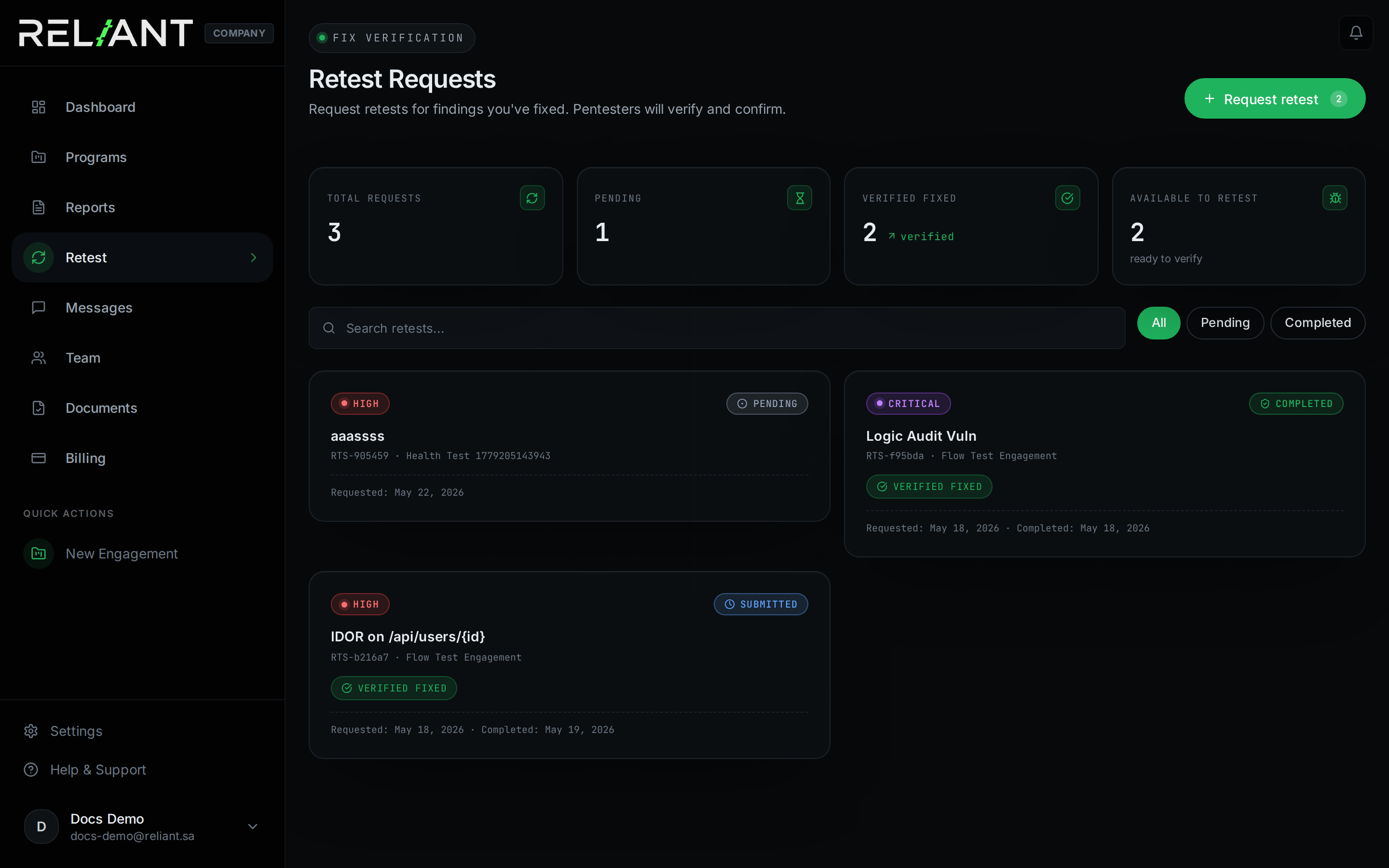This screenshot has width=1389, height=868.
Task: Click the CRITICAL severity badge
Action: pos(908,404)
